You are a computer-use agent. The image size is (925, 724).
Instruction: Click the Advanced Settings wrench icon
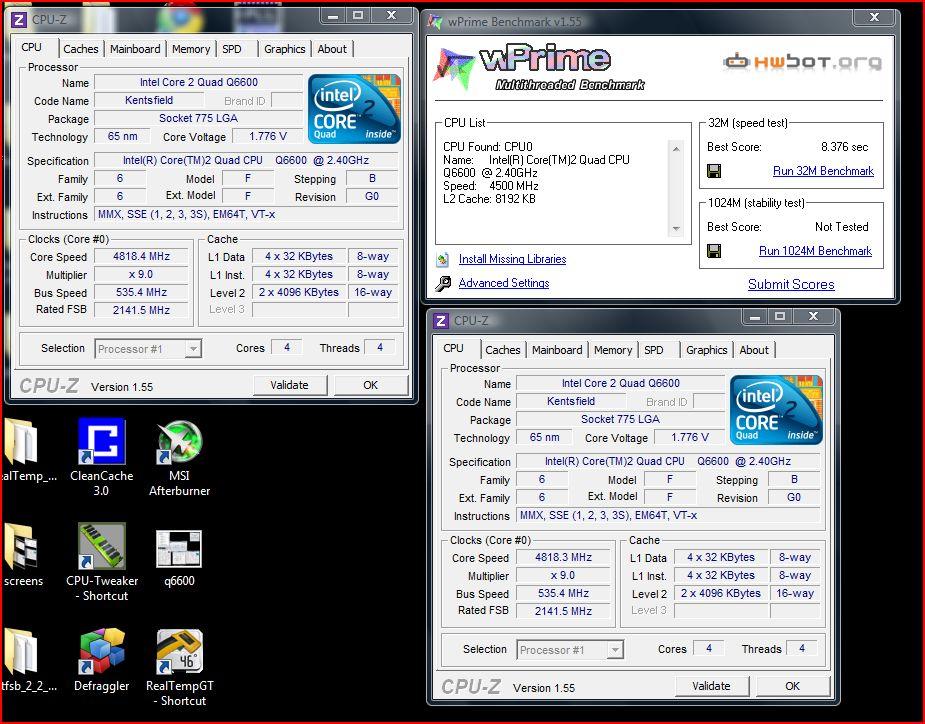443,284
